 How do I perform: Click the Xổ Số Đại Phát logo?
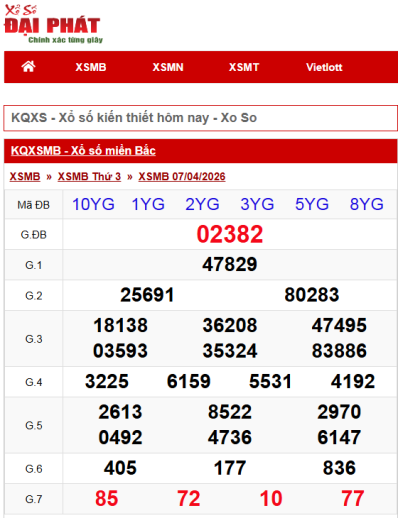[53, 25]
